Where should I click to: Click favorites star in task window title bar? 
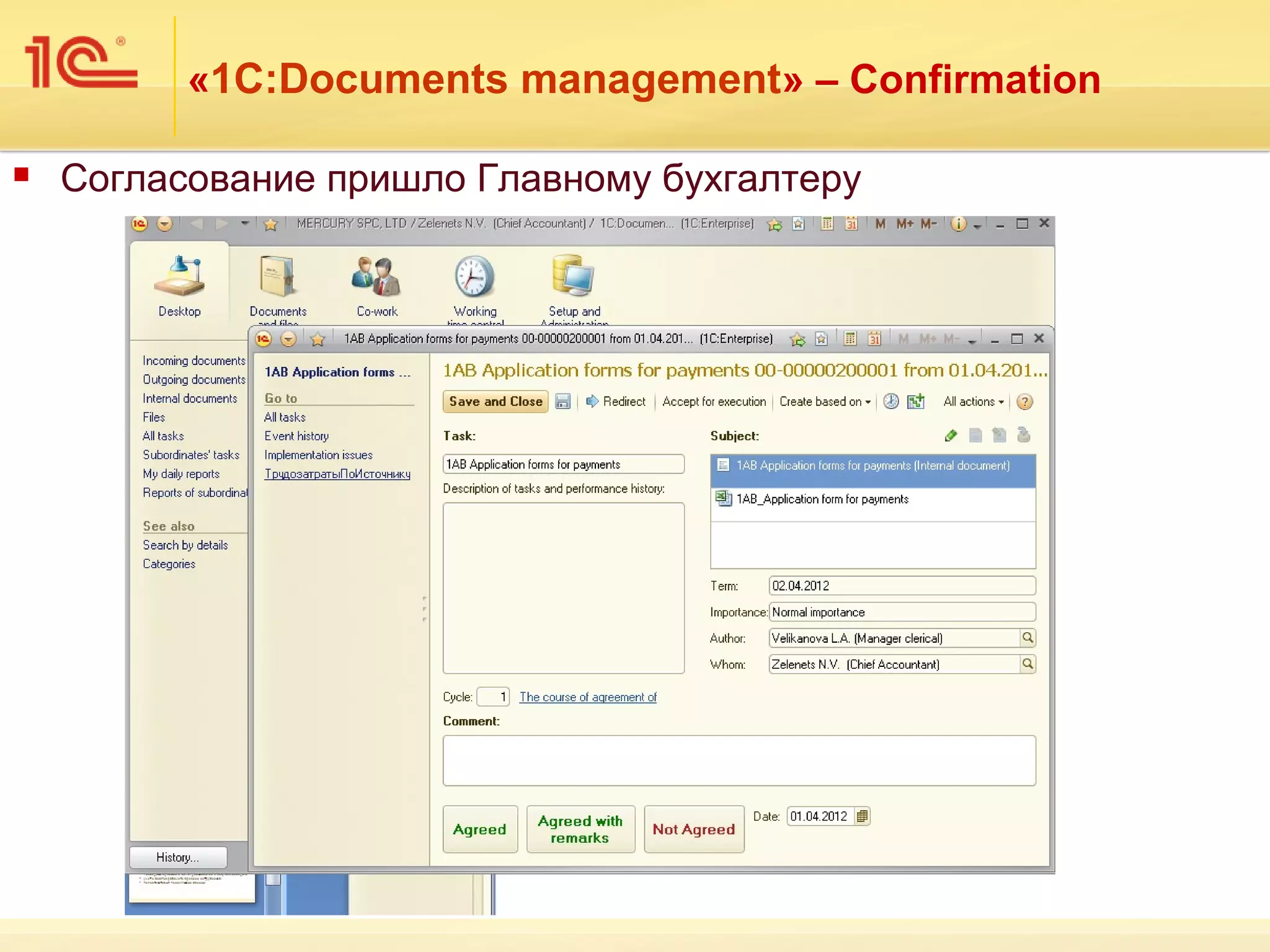click(318, 339)
